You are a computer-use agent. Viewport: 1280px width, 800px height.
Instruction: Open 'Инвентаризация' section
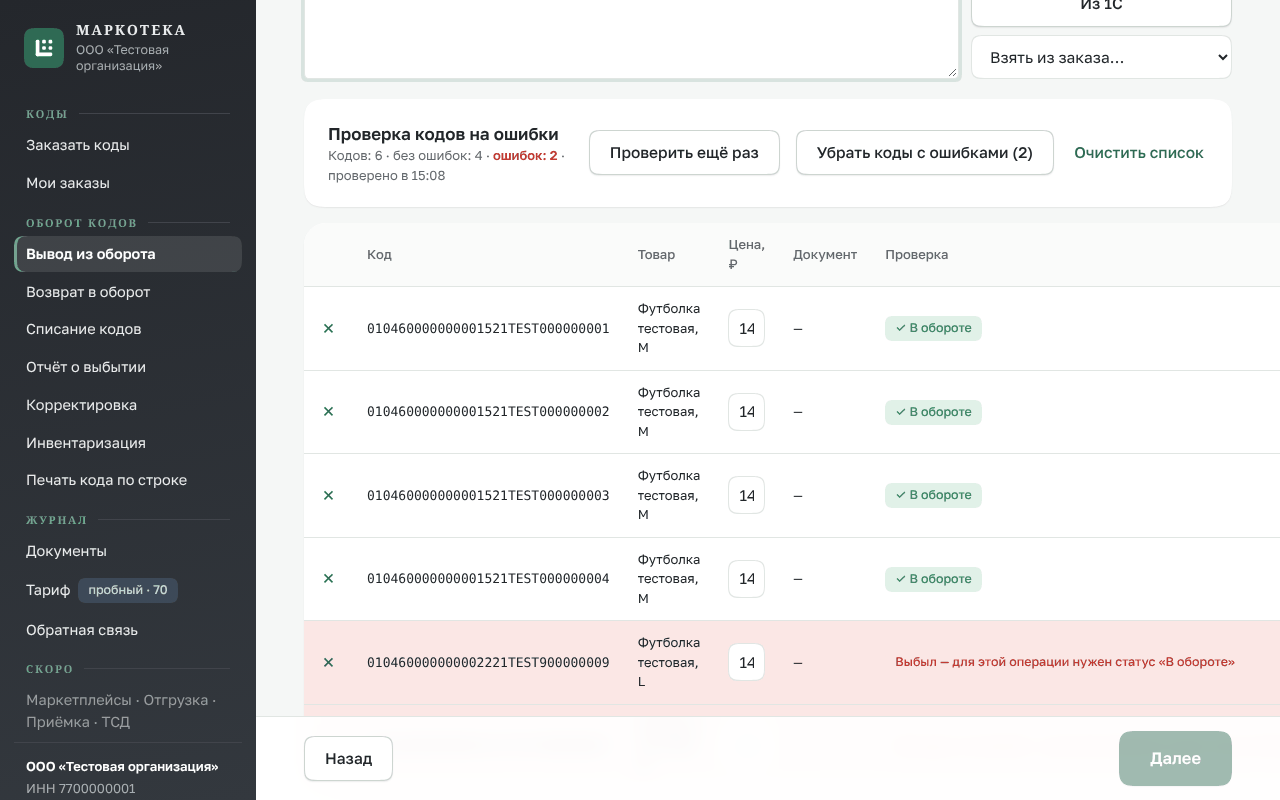point(128,443)
